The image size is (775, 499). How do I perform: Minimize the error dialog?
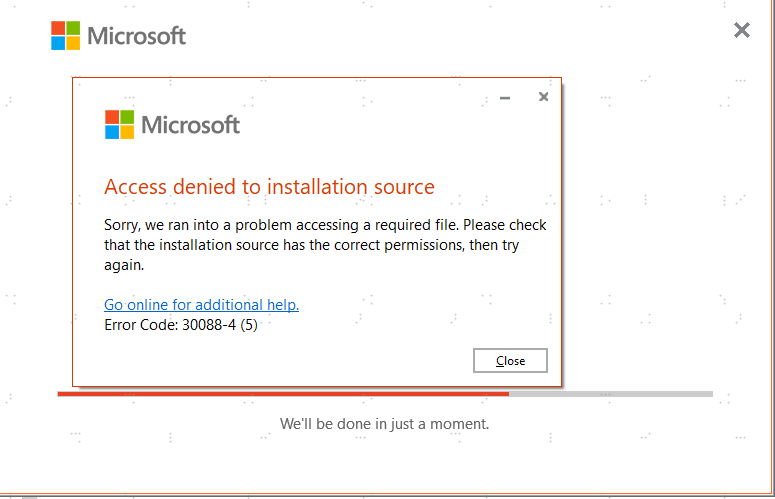click(x=505, y=98)
